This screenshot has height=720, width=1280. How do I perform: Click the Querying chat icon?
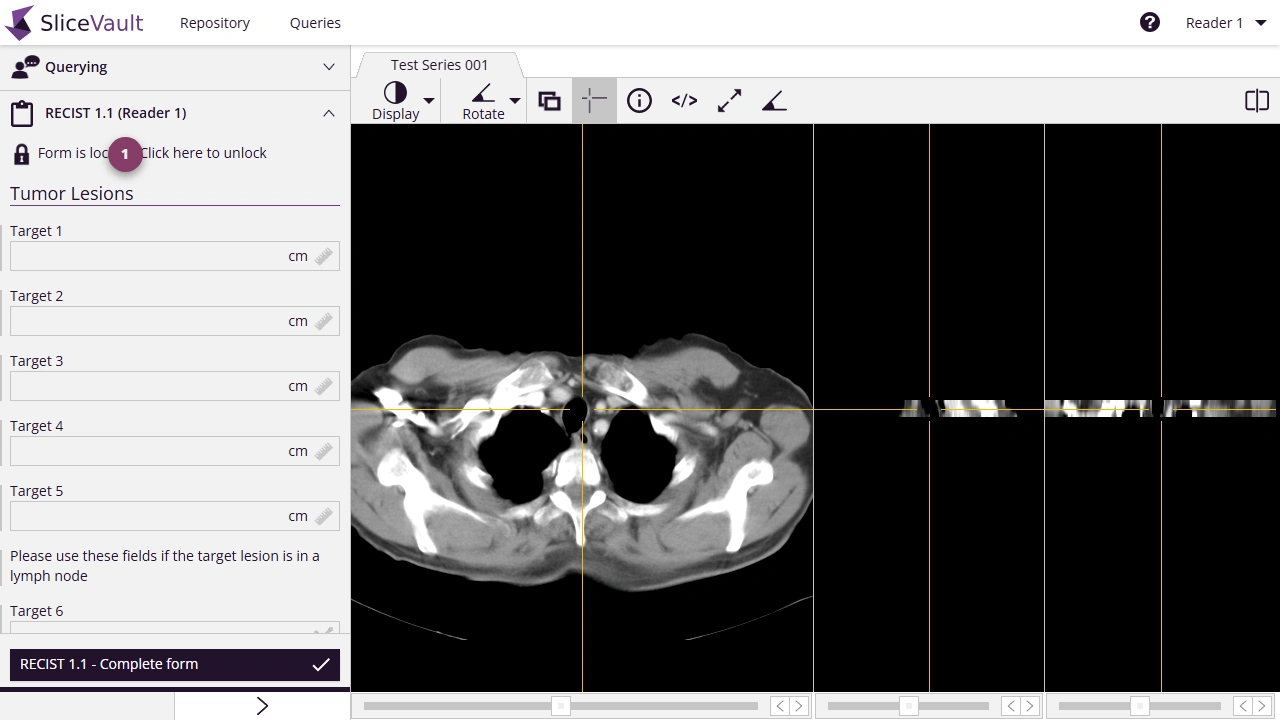pos(24,67)
